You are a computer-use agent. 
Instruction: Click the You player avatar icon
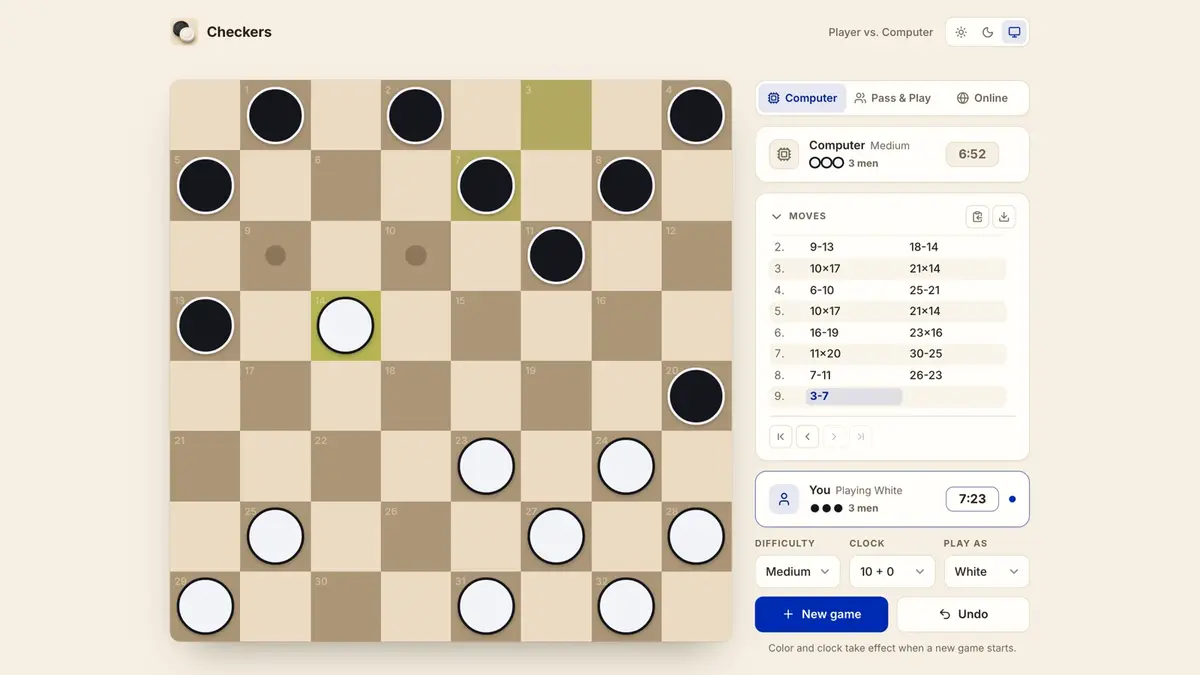[x=784, y=499]
